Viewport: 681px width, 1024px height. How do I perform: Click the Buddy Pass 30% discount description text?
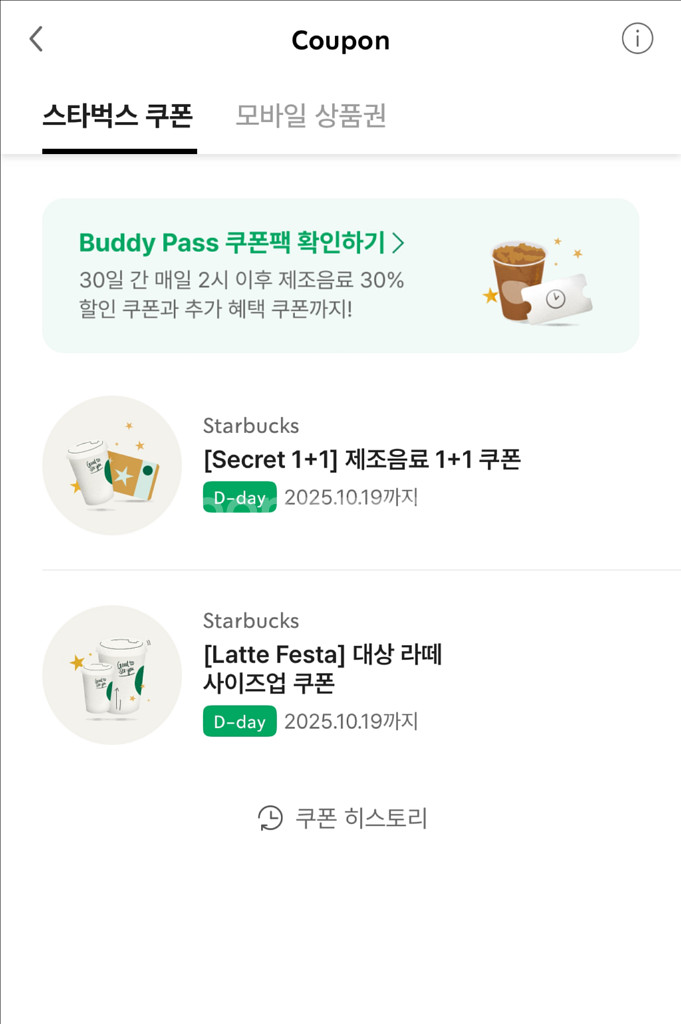(241, 295)
